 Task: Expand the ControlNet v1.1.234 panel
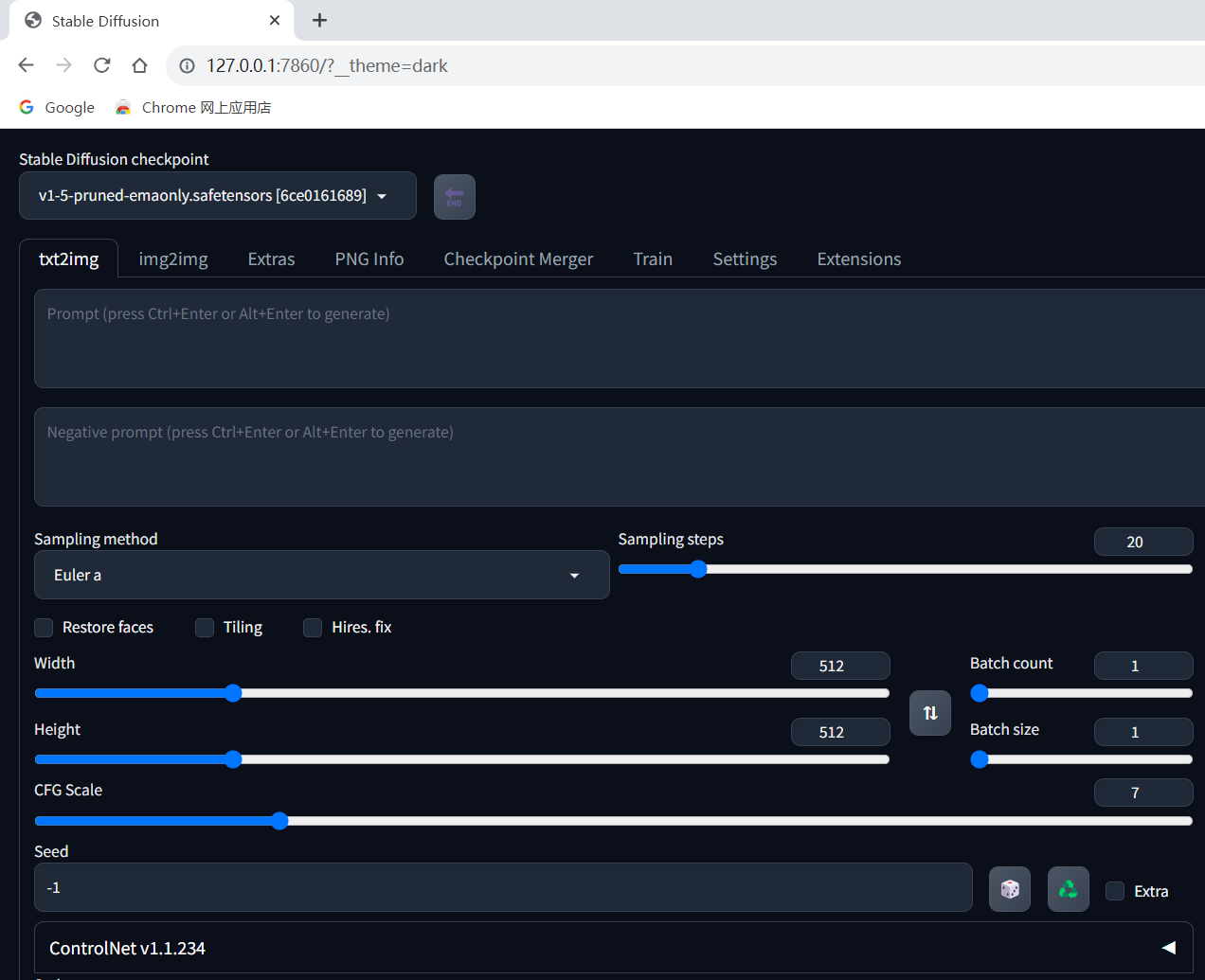[x=614, y=948]
